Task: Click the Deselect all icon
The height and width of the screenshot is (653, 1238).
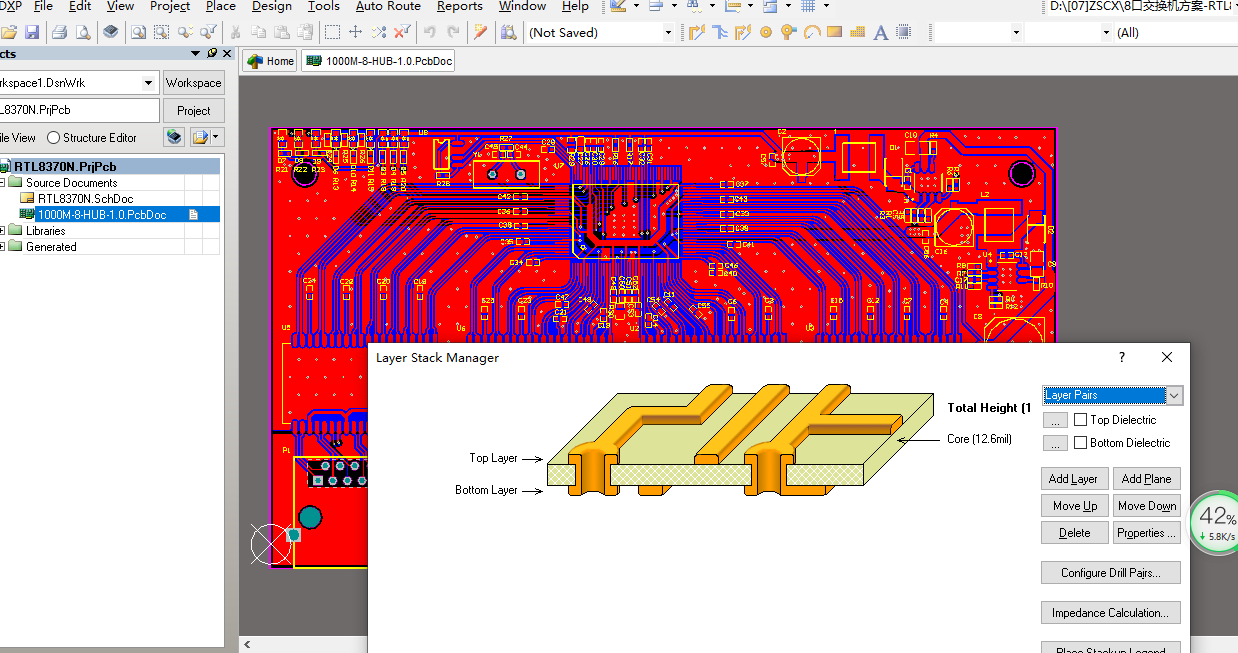Action: coord(378,32)
